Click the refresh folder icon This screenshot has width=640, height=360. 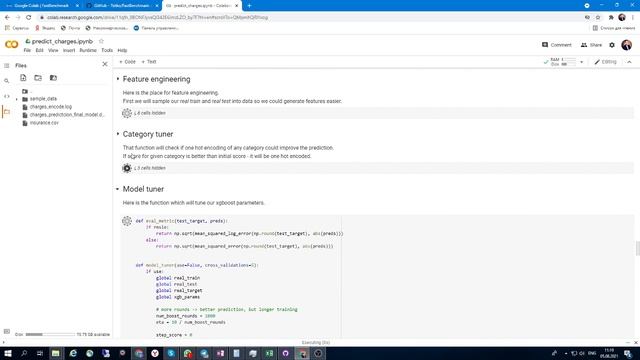(x=38, y=78)
